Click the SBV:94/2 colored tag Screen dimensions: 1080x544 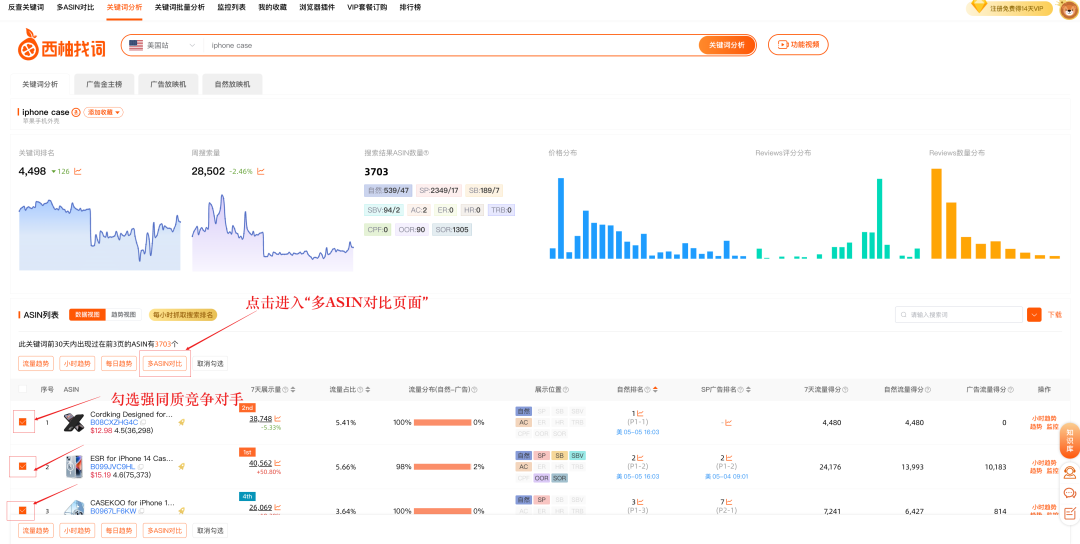coord(383,210)
